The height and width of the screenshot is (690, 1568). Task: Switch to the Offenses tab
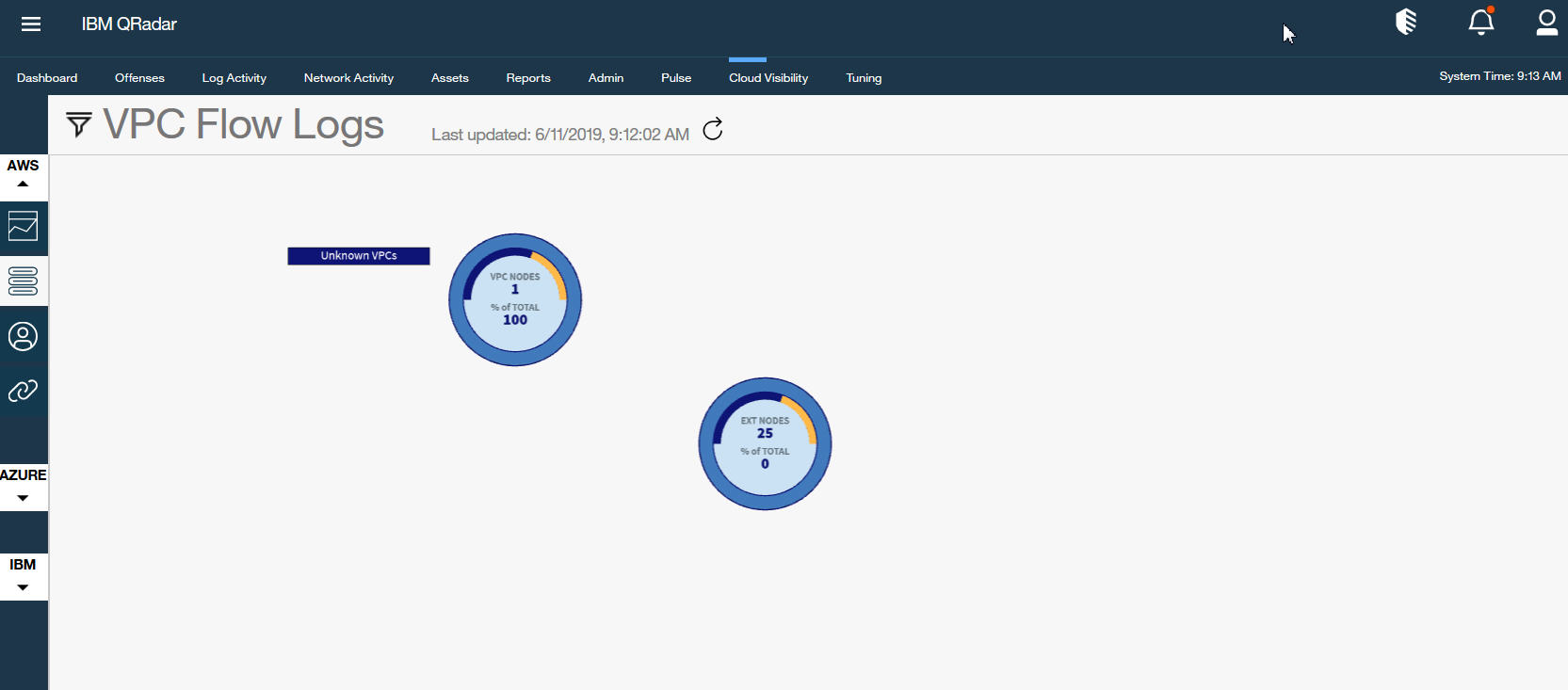click(139, 78)
